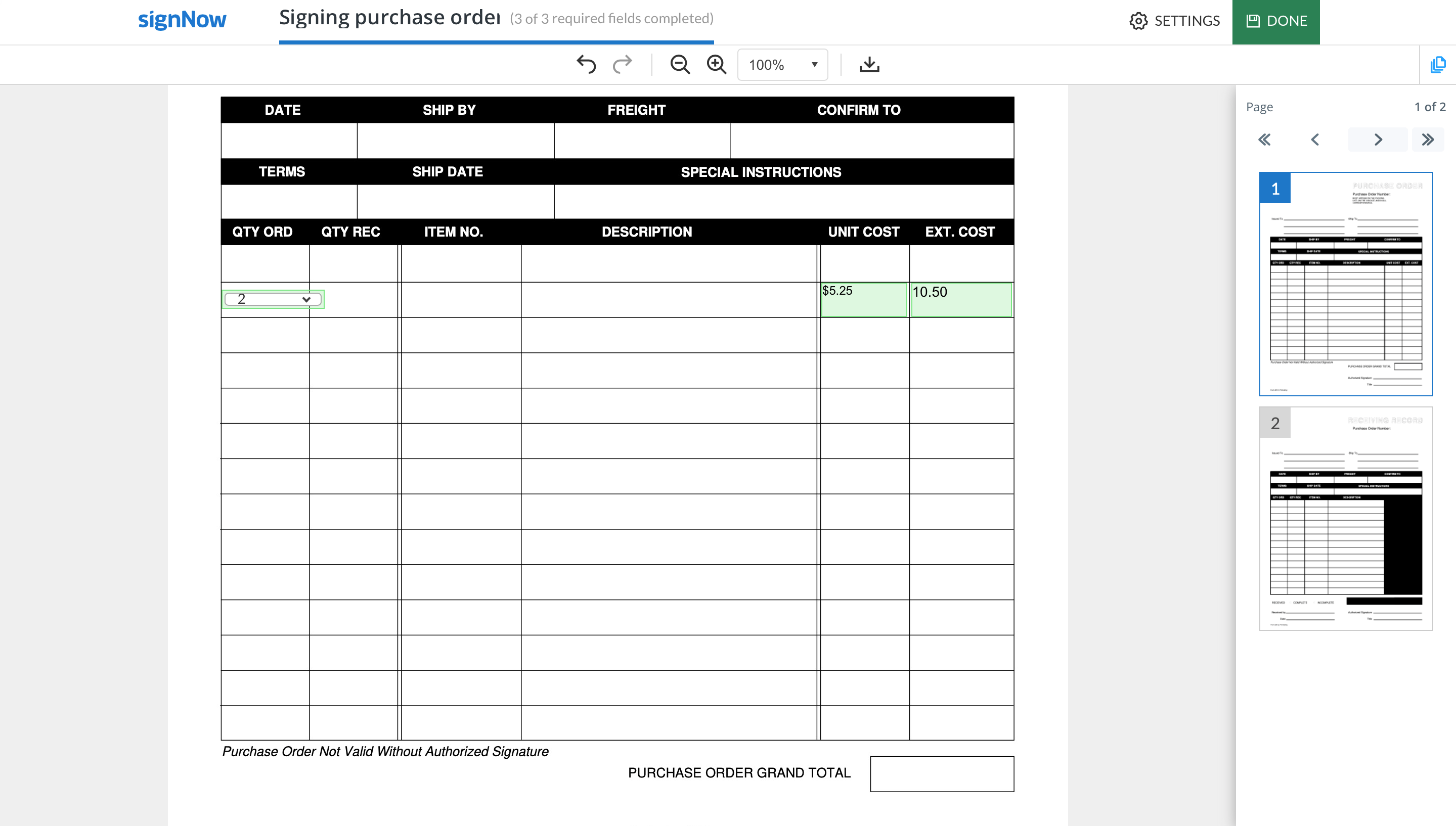Click the pages panel icon at right
The image size is (1456, 826).
click(1438, 65)
